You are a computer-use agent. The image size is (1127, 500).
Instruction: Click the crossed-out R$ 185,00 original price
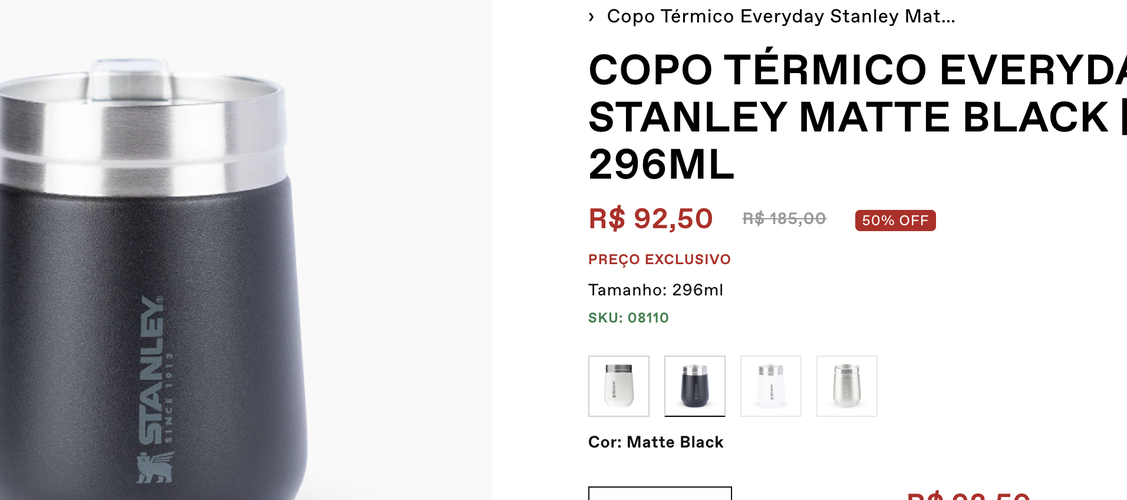[784, 218]
